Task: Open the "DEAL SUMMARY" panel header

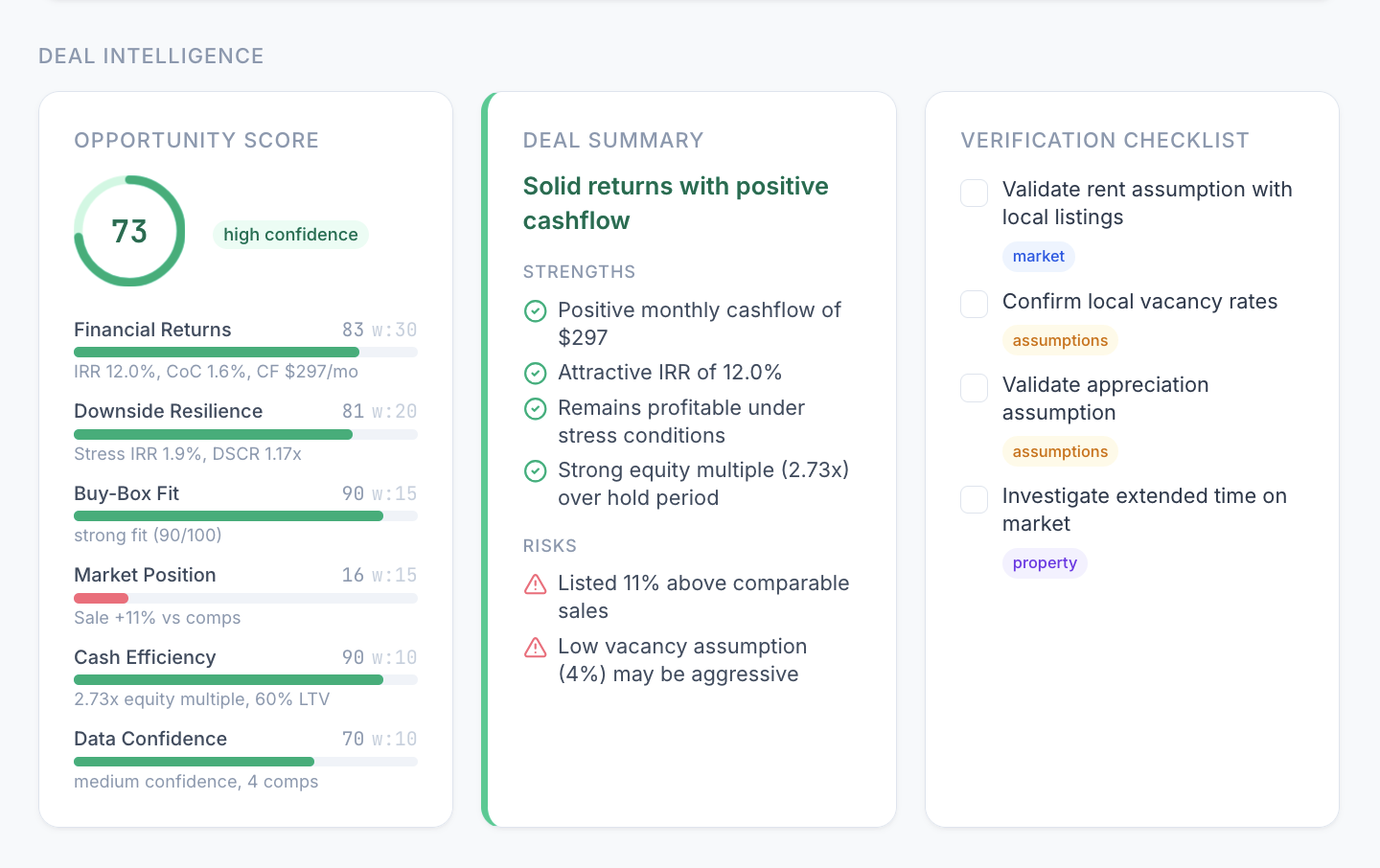Action: pyautogui.click(x=612, y=140)
